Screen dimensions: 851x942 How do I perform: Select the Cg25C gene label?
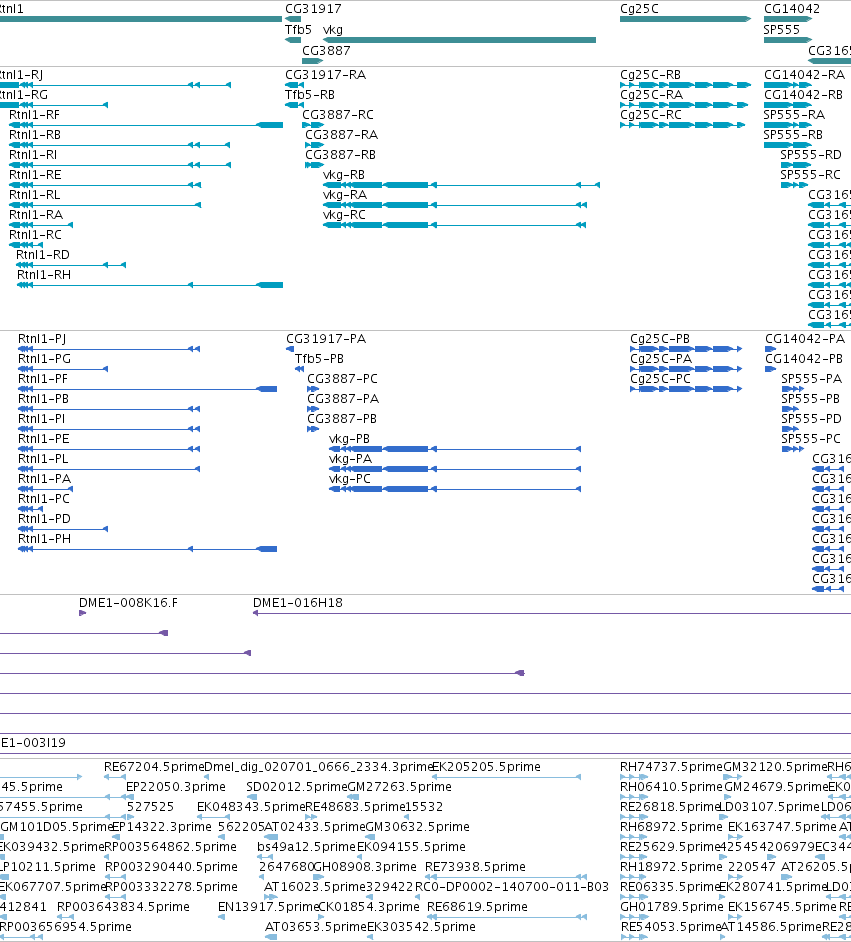pyautogui.click(x=639, y=8)
